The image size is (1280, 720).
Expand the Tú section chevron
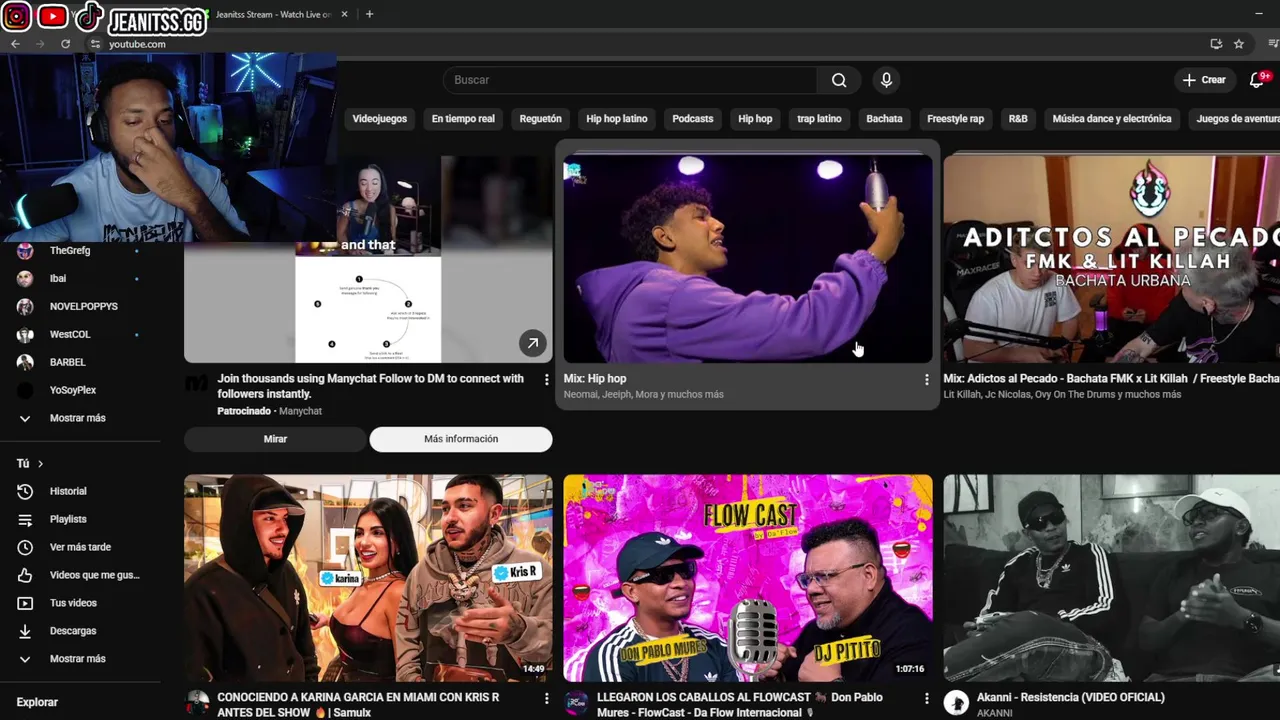coord(40,464)
